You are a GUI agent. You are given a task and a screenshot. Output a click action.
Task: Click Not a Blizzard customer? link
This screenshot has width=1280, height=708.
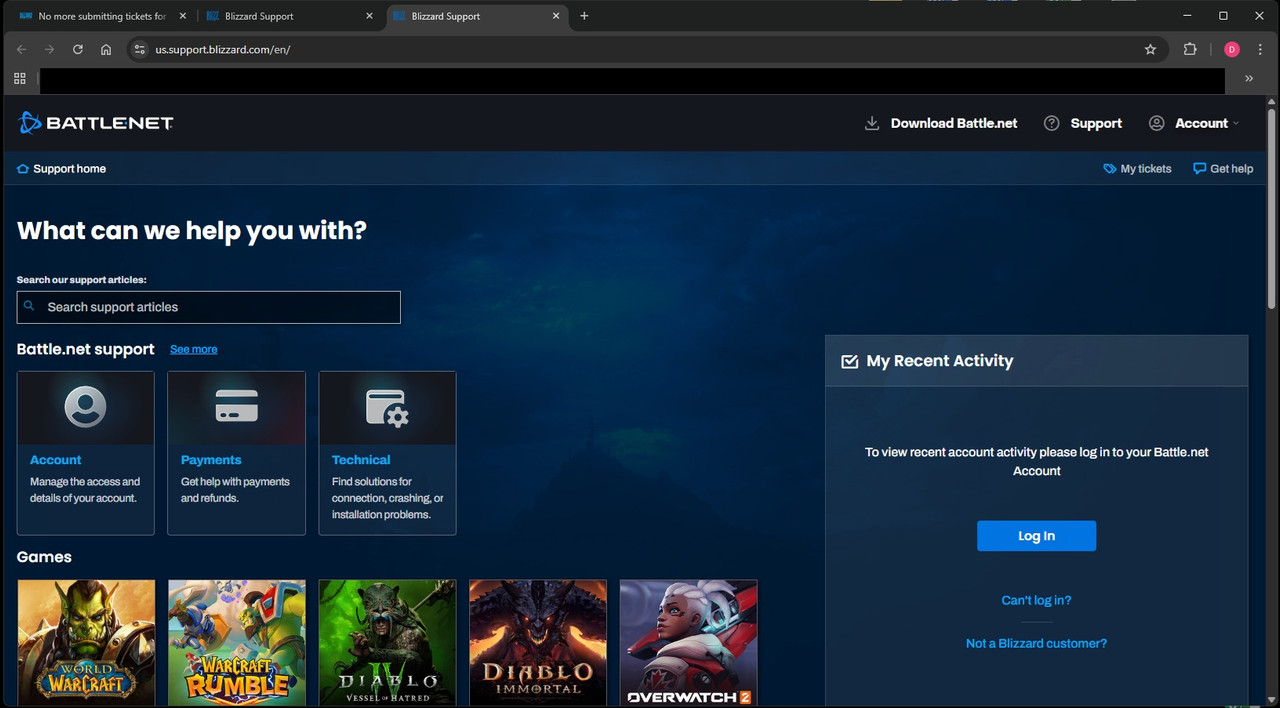[x=1036, y=643]
